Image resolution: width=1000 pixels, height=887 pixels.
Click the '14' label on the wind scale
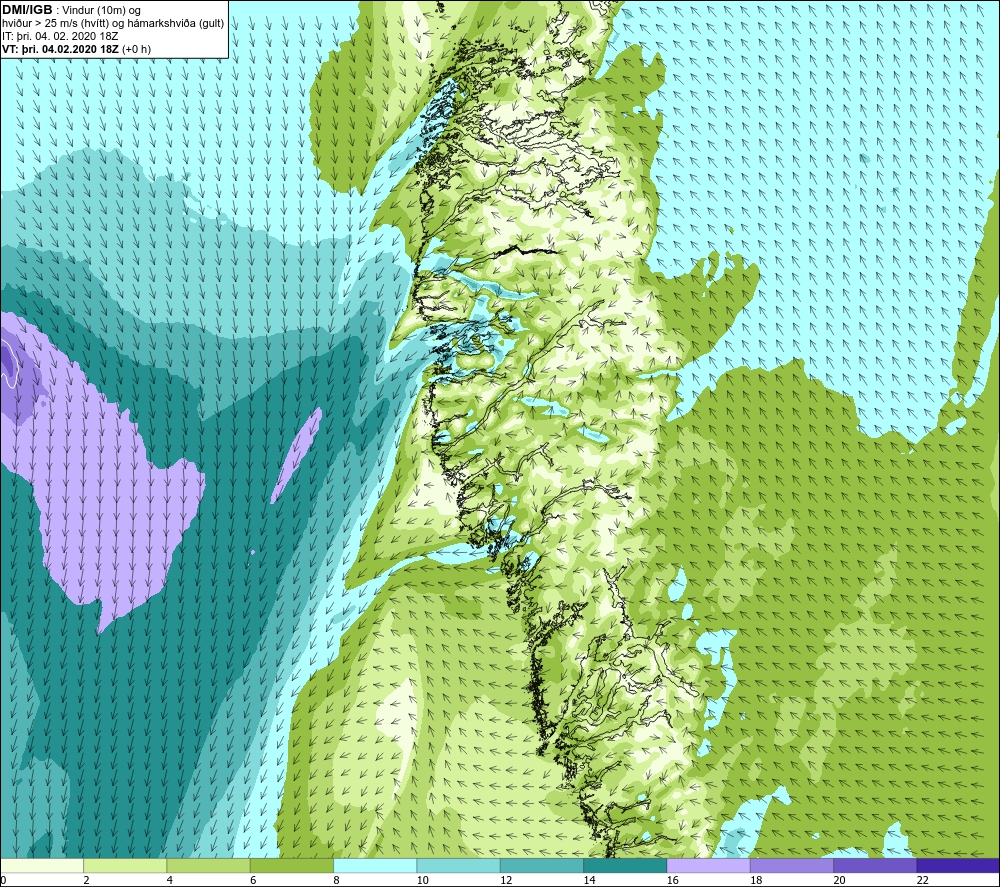589,880
